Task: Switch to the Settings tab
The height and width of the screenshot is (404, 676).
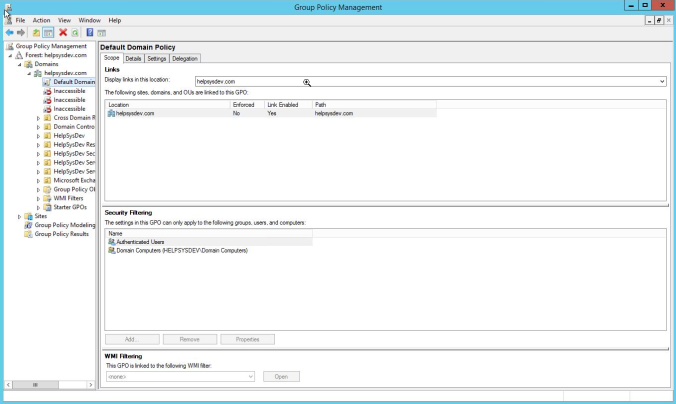Action: (x=157, y=59)
